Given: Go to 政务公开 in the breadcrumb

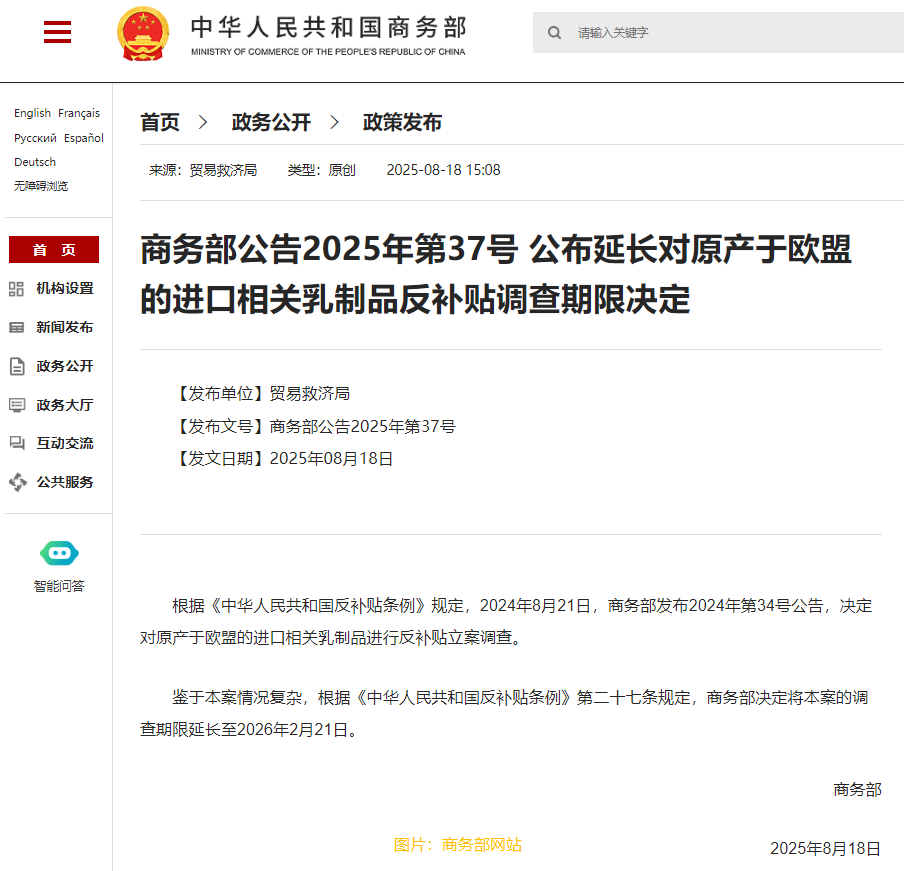Looking at the screenshot, I should [271, 122].
